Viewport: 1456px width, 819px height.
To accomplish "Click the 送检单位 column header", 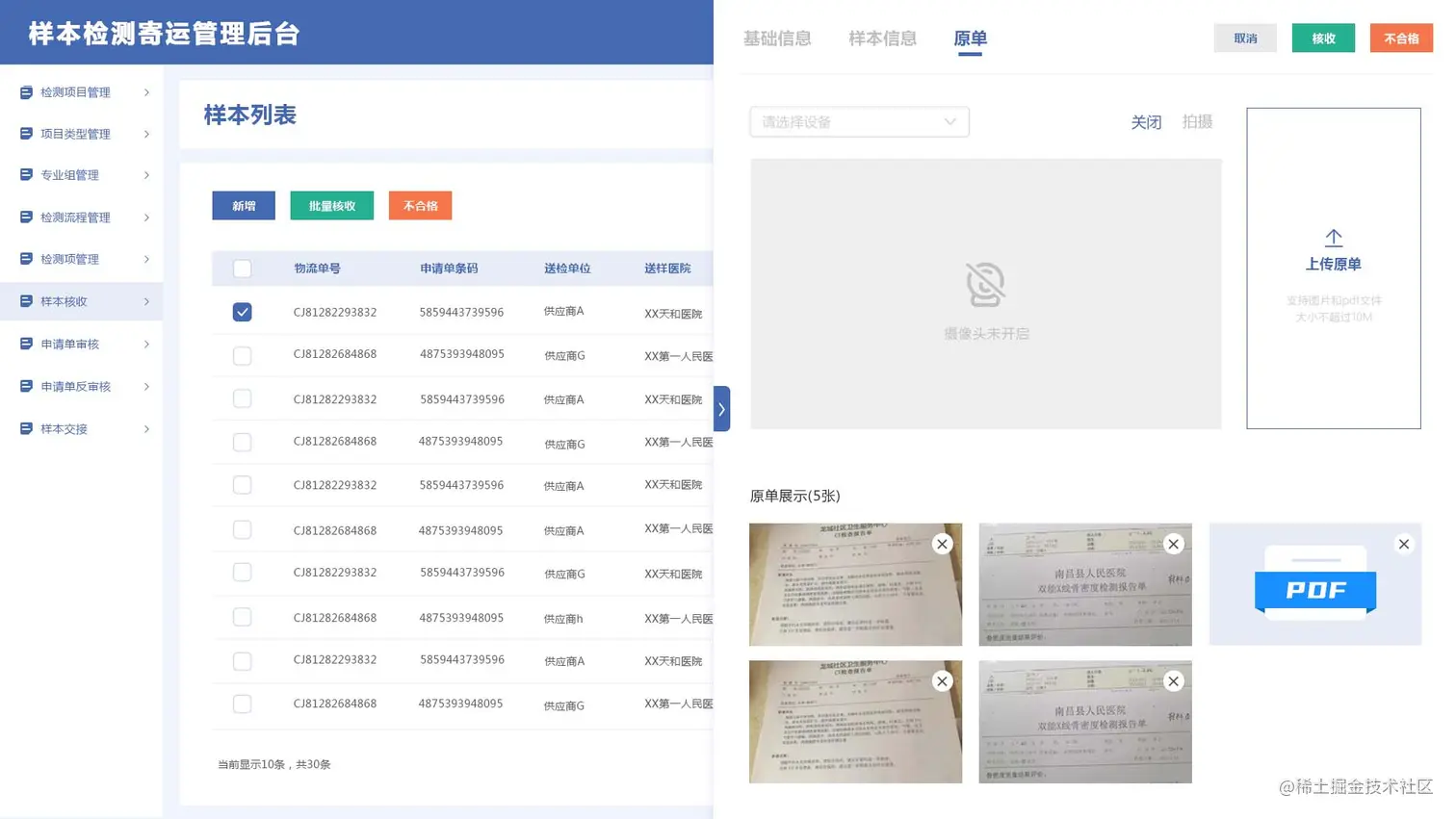I will point(567,269).
